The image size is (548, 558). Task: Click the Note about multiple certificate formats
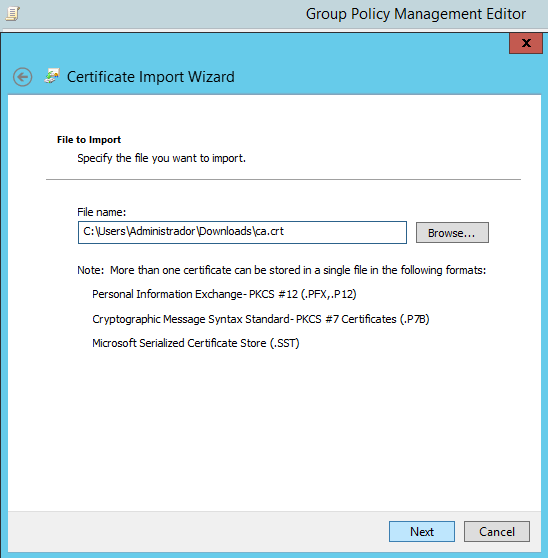281,270
